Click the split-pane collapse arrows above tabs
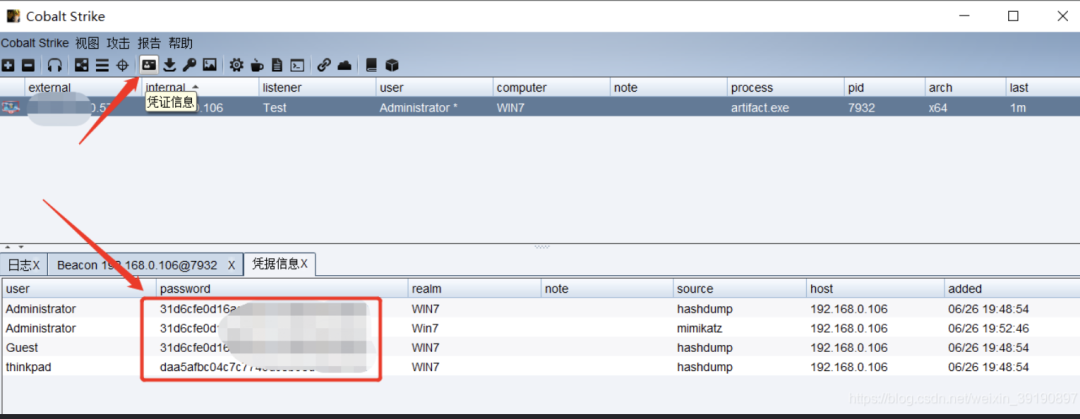Image resolution: width=1080 pixels, height=419 pixels. click(x=14, y=247)
